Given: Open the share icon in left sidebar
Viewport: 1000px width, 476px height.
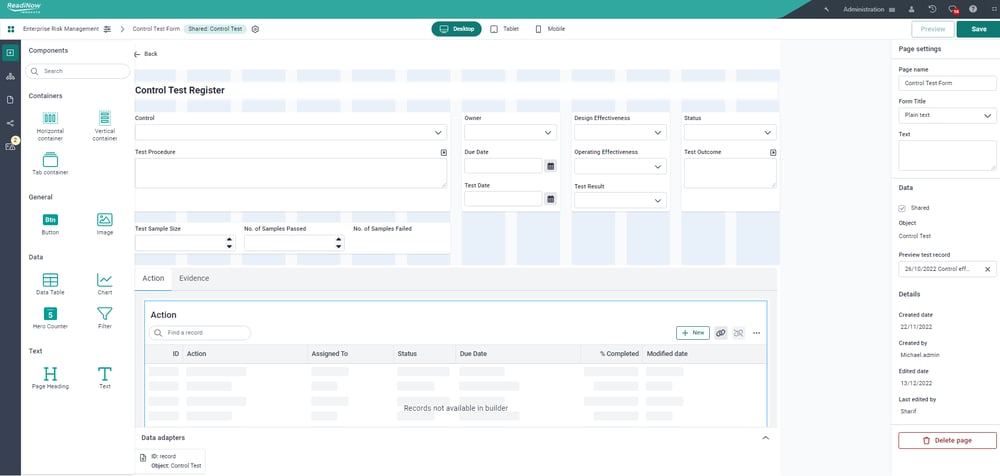Looking at the screenshot, I should (x=10, y=123).
